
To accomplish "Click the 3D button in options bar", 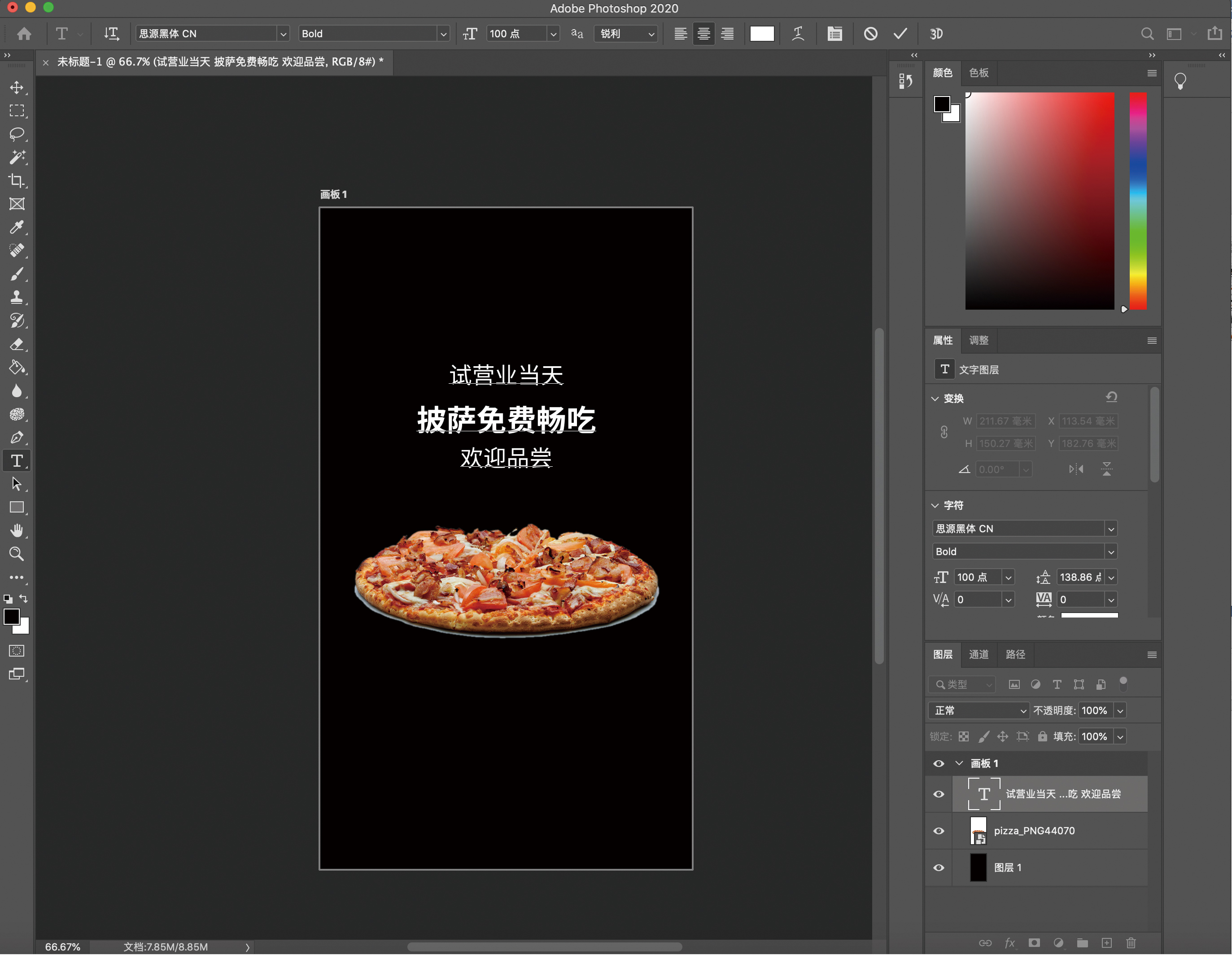I will coord(936,34).
